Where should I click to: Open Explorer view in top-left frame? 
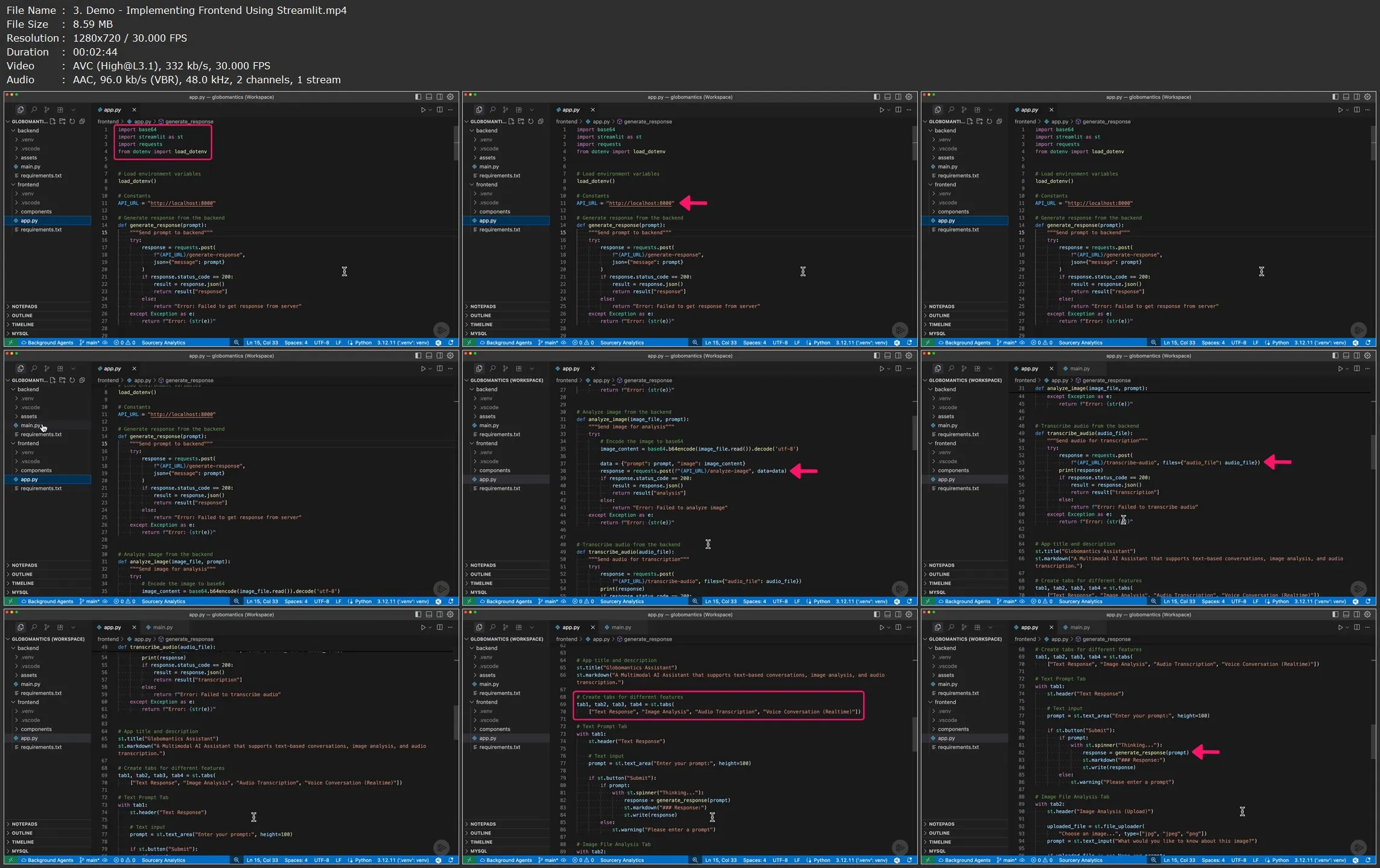21,110
